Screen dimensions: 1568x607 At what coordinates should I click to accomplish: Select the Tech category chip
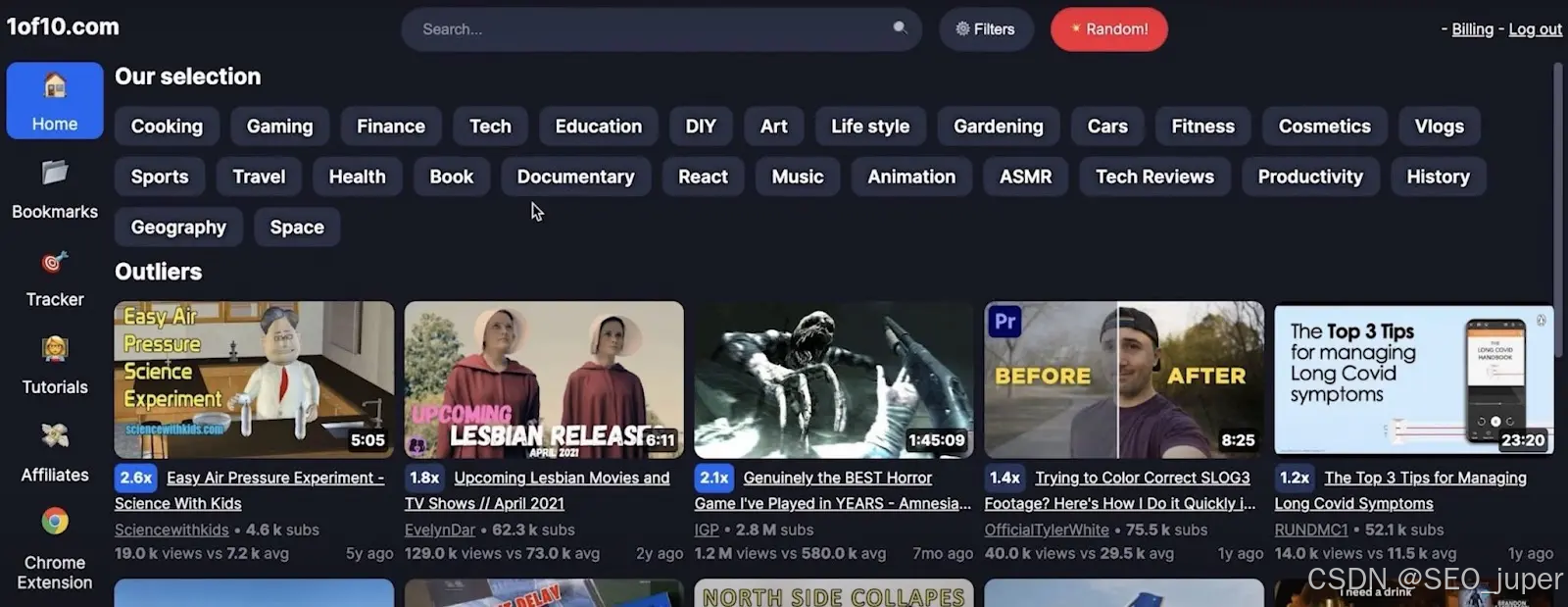490,126
